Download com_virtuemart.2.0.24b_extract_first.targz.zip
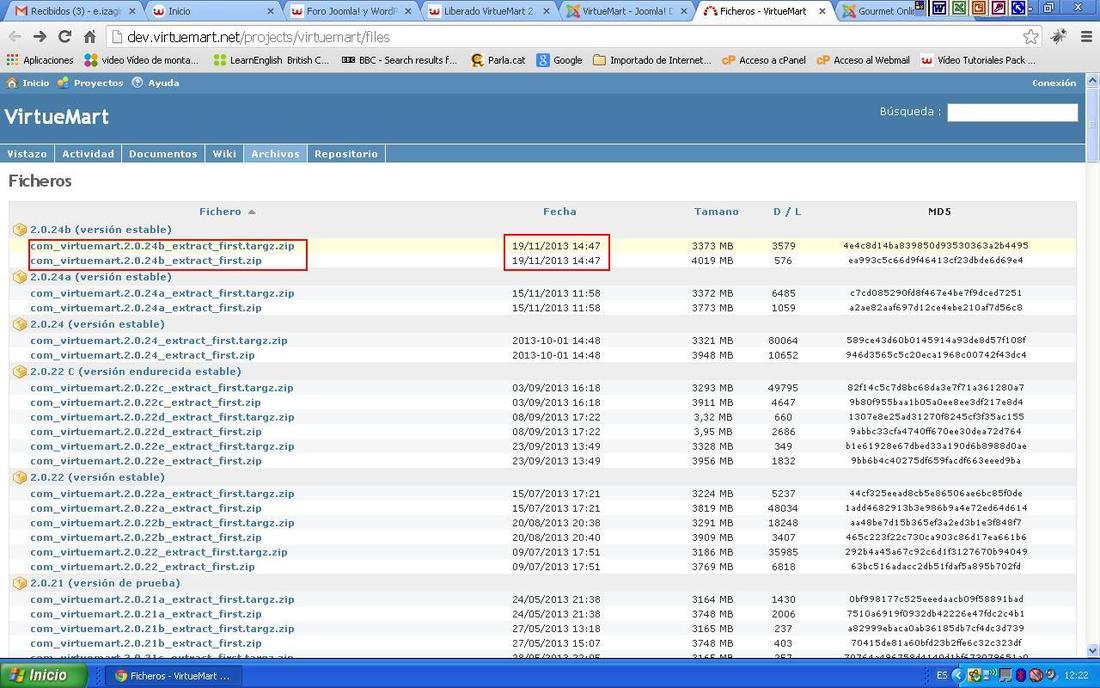Screen dimensions: 1100x688 [x=162, y=246]
